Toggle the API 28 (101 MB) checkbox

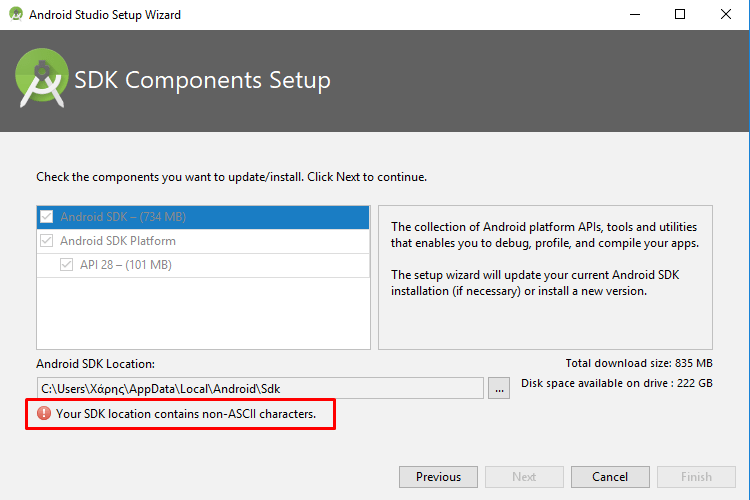click(66, 265)
